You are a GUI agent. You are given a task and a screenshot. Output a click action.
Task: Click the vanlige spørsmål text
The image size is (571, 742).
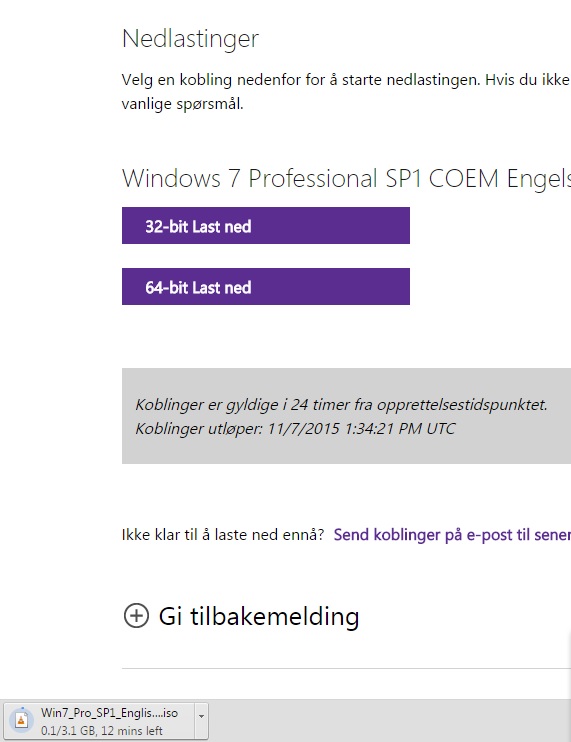[183, 104]
